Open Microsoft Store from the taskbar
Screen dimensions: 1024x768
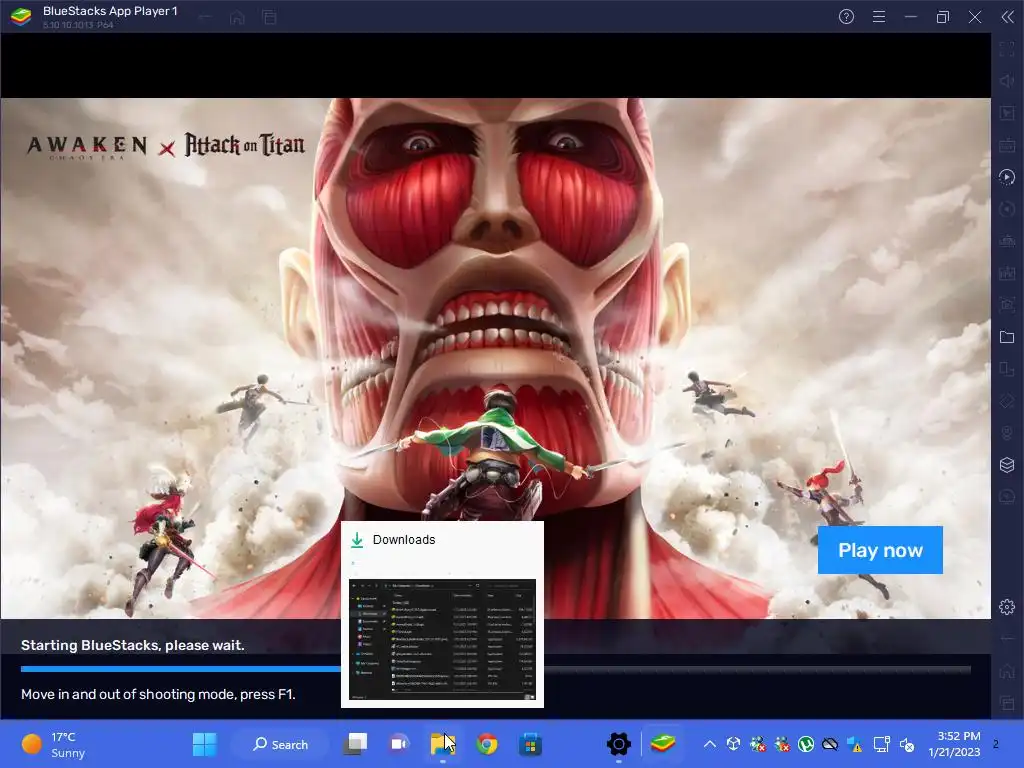530,744
